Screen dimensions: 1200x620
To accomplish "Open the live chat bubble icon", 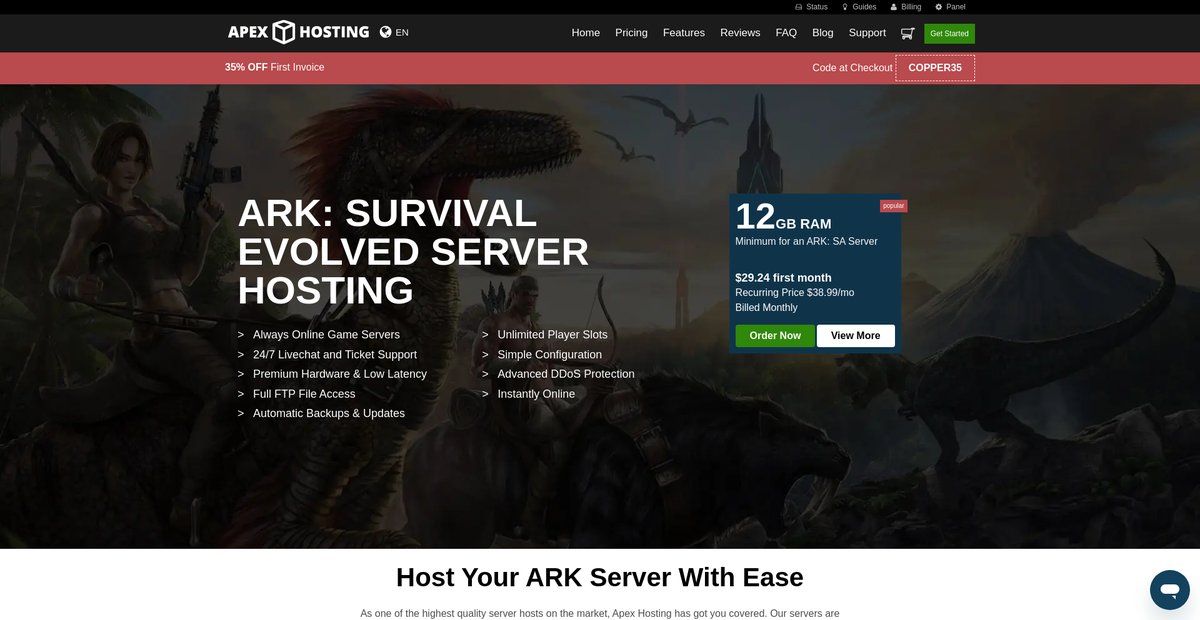I will 1169,590.
